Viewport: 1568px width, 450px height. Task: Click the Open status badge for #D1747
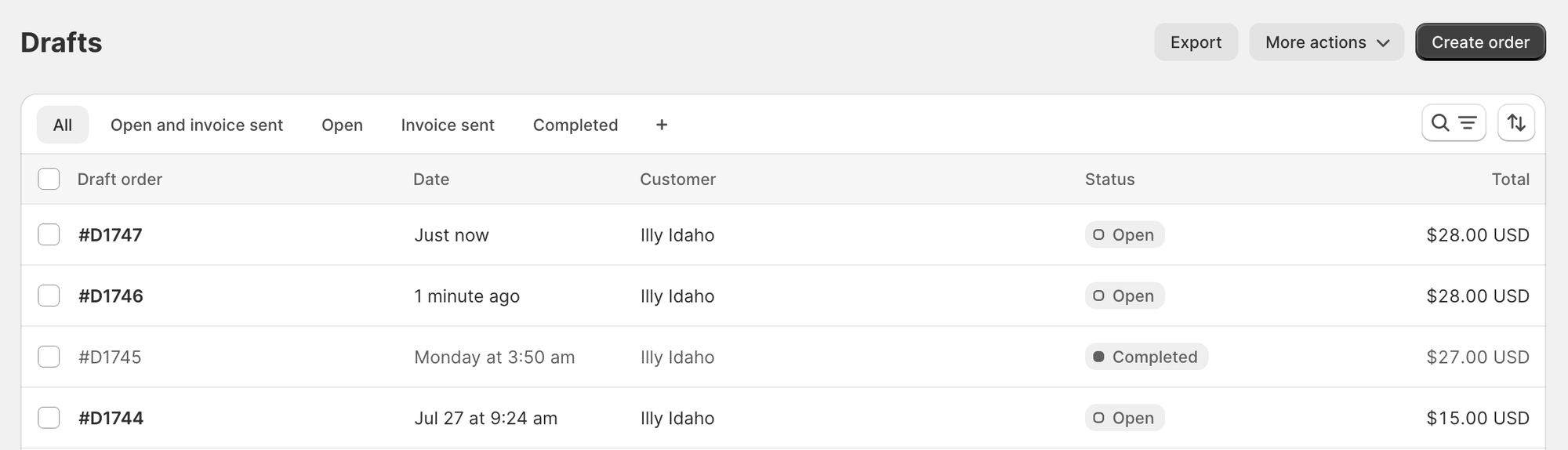pyautogui.click(x=1124, y=235)
